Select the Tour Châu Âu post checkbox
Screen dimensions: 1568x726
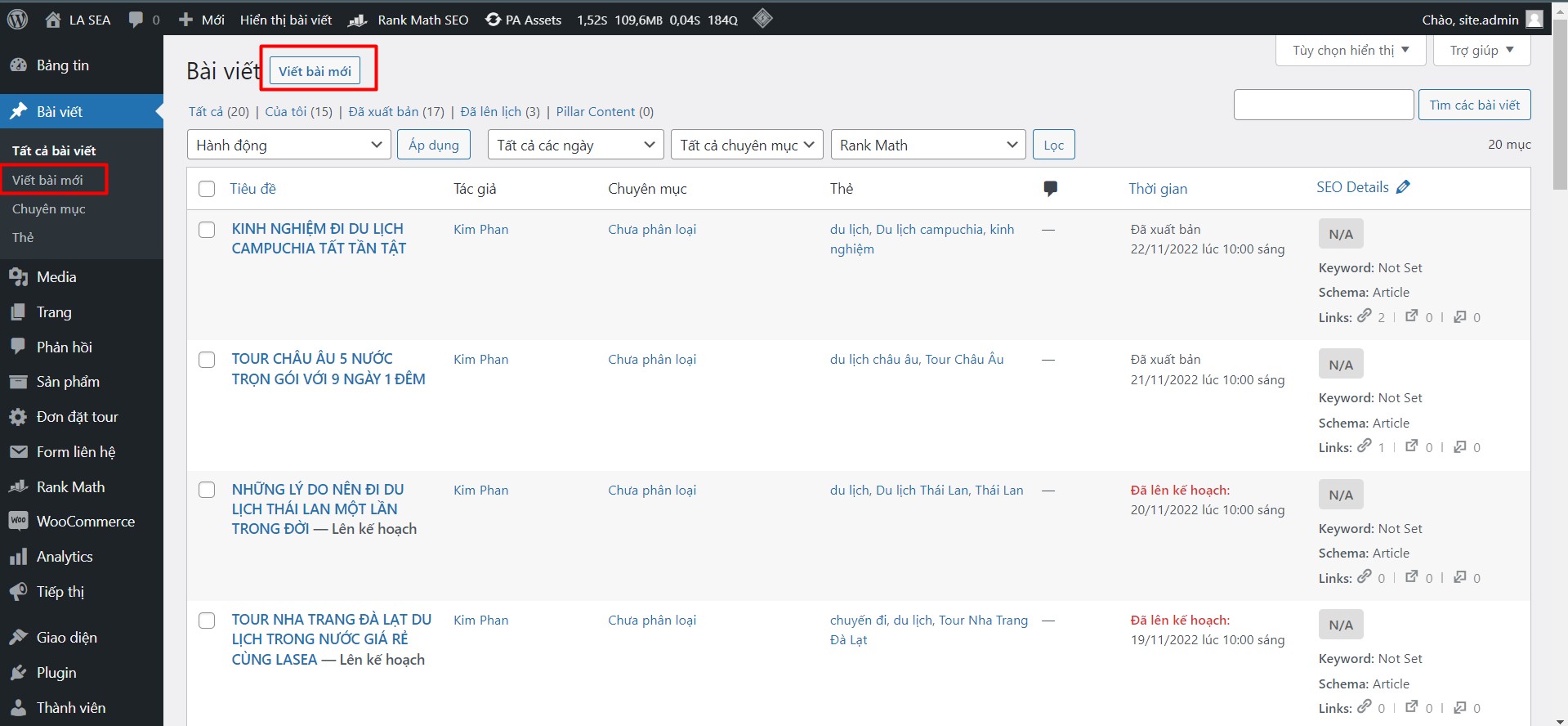point(207,360)
